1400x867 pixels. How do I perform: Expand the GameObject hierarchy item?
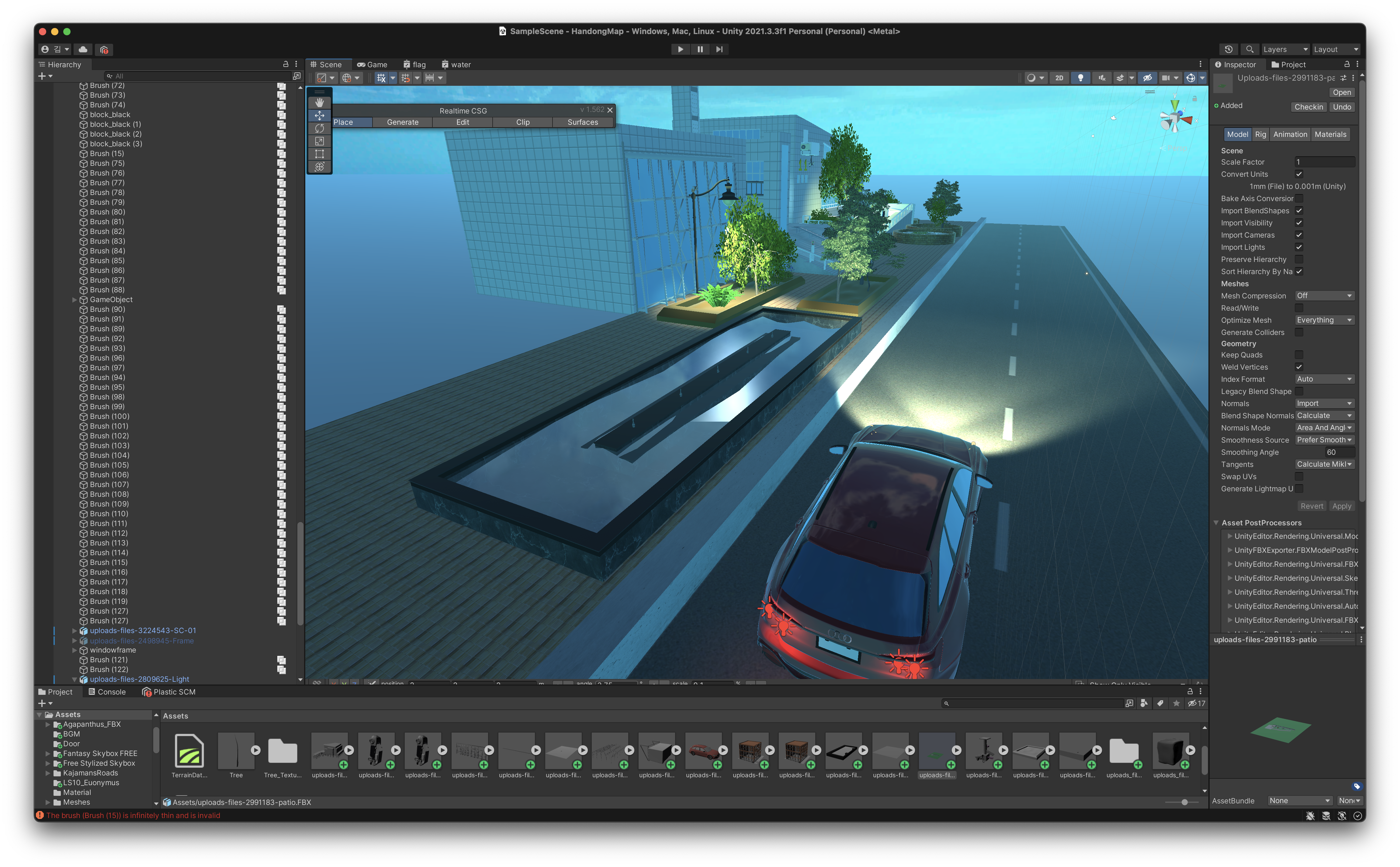point(75,300)
